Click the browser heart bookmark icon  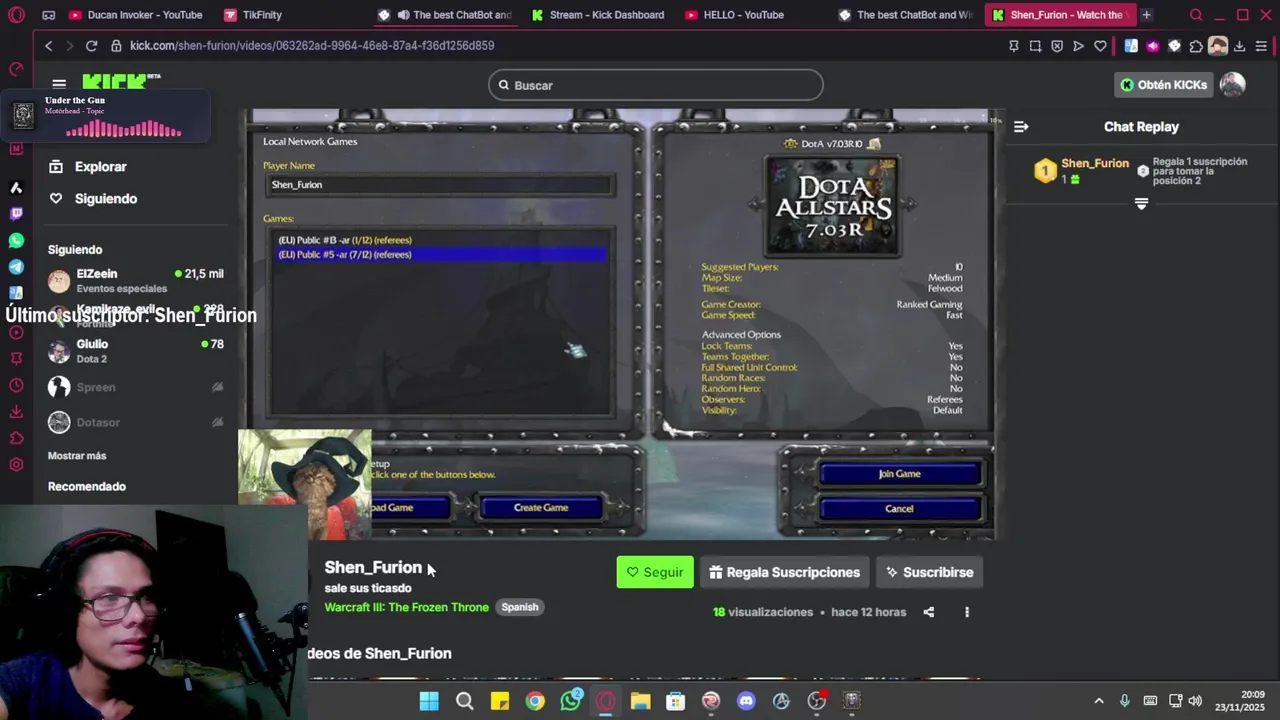[x=1100, y=46]
